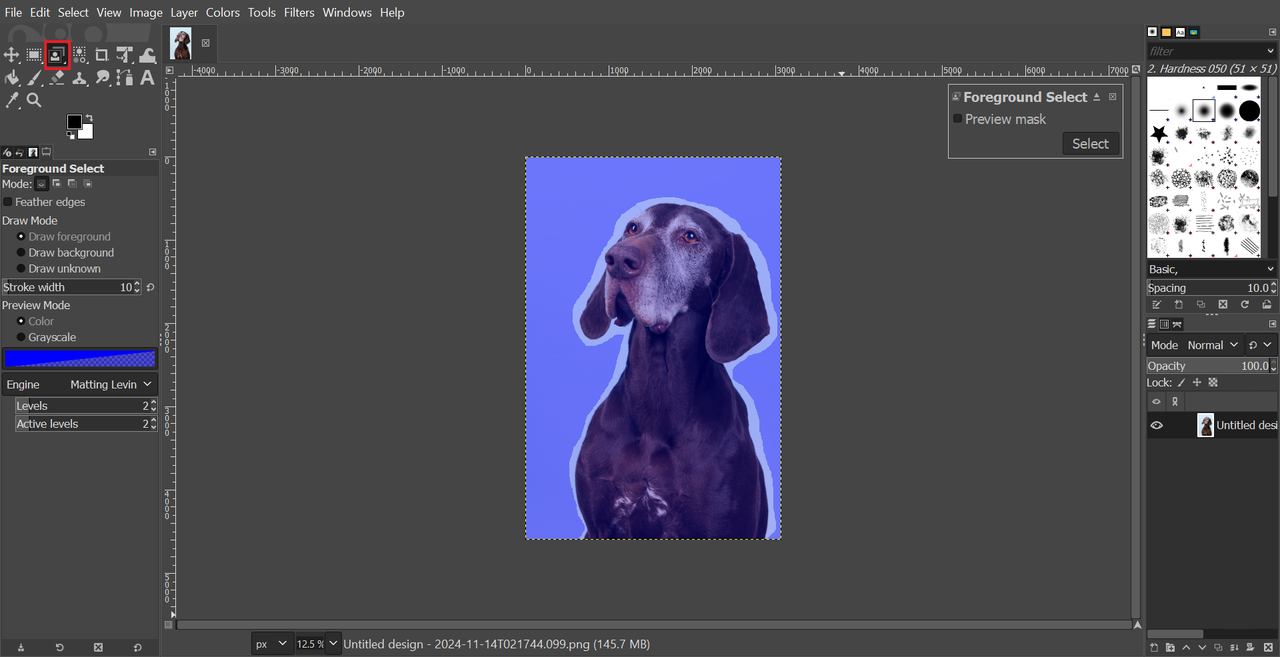Screen dimensions: 1280x657
Task: Click Intersect selection mode icon
Action: [87, 184]
